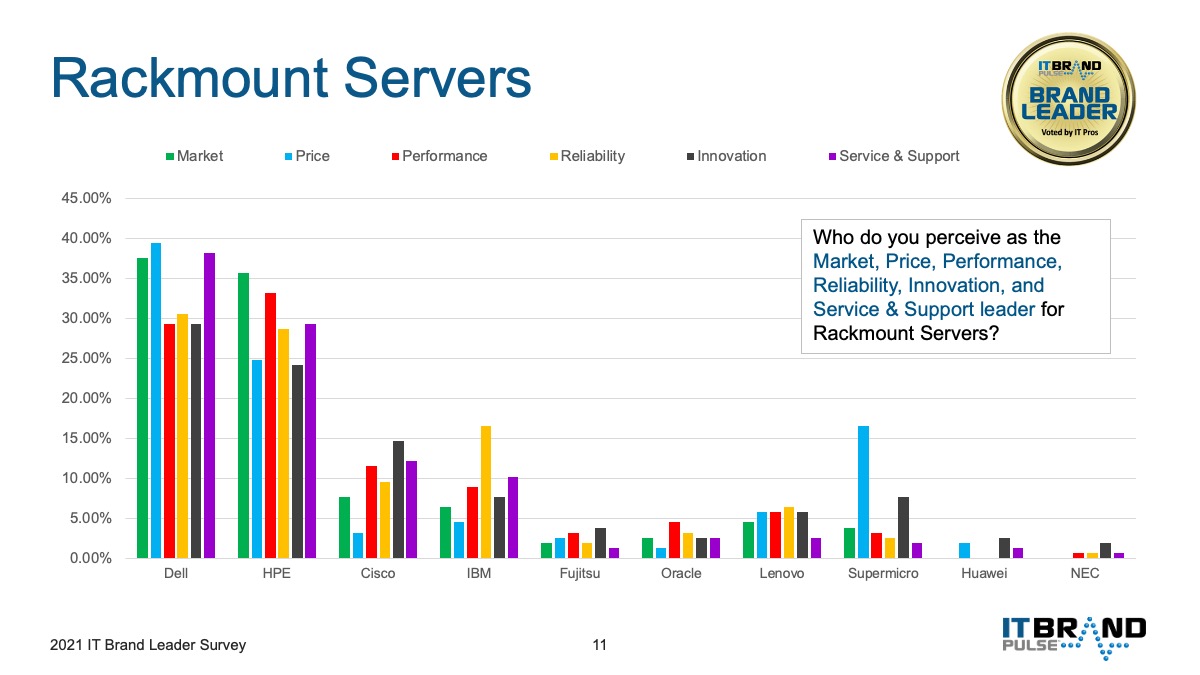Click the 5.00% y-axis value
This screenshot has width=1200, height=675.
click(92, 518)
